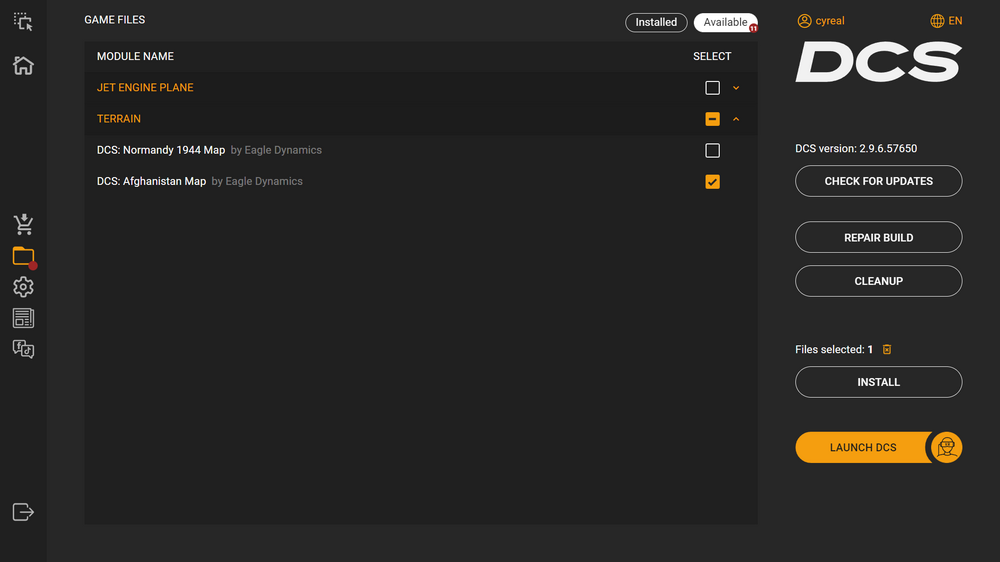This screenshot has width=1000, height=562.
Task: Click the Jet Engine Plane category label
Action: point(145,87)
